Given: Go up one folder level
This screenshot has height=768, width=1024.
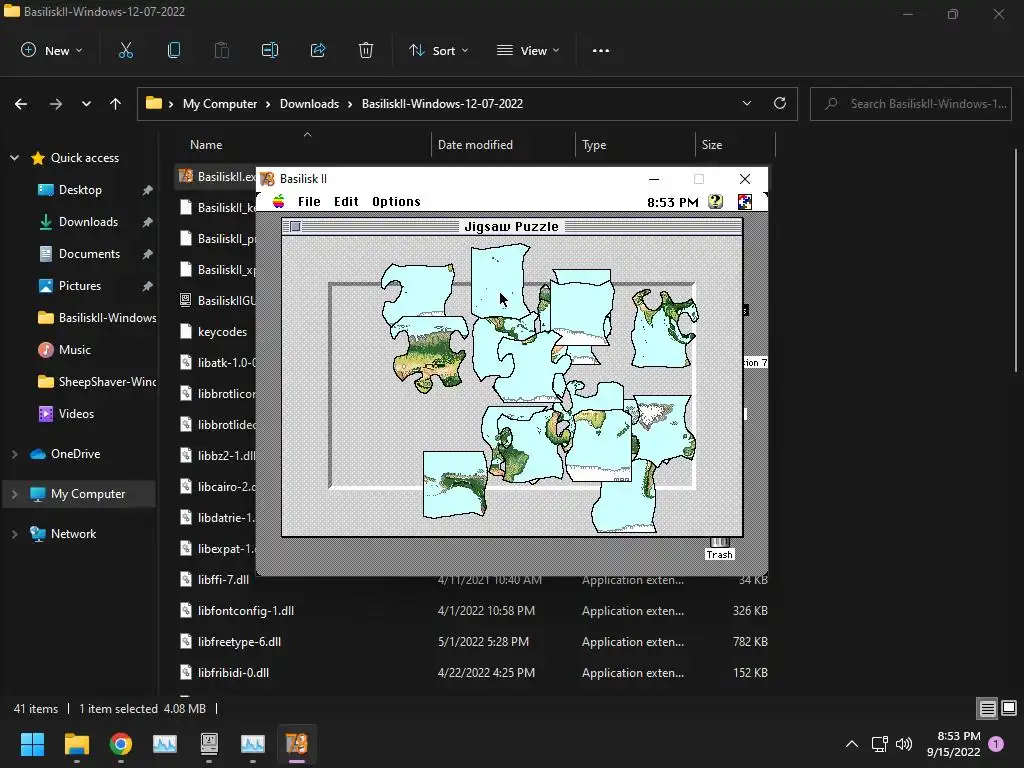Looking at the screenshot, I should pyautogui.click(x=116, y=104).
